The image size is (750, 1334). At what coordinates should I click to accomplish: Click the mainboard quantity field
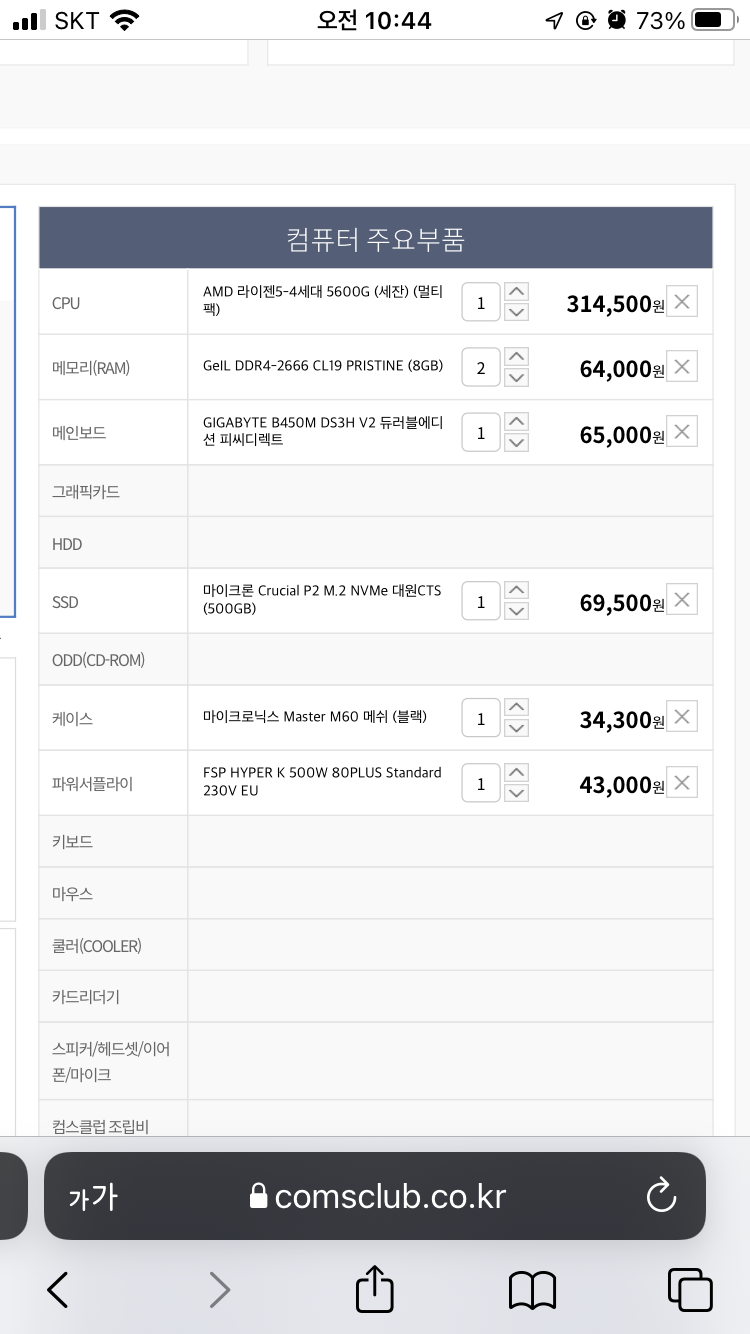click(481, 433)
